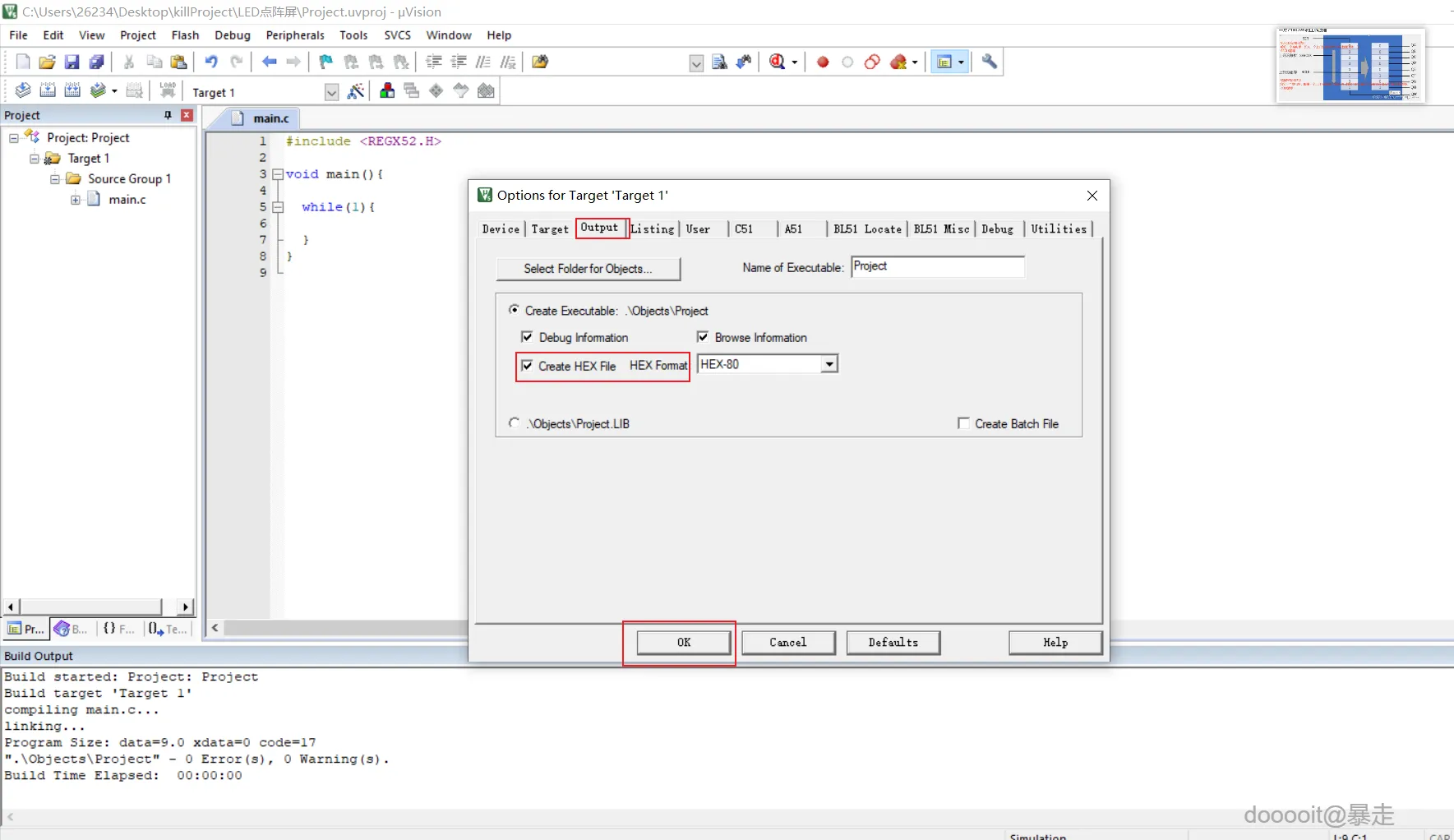Confirm the target options with OK

click(x=684, y=643)
